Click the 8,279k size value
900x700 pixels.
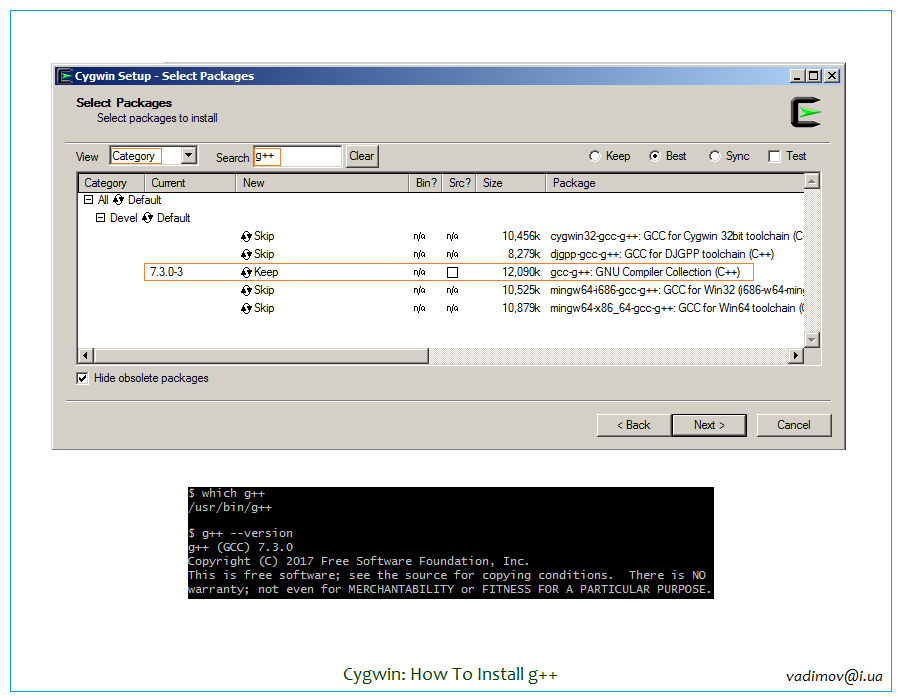pos(524,254)
